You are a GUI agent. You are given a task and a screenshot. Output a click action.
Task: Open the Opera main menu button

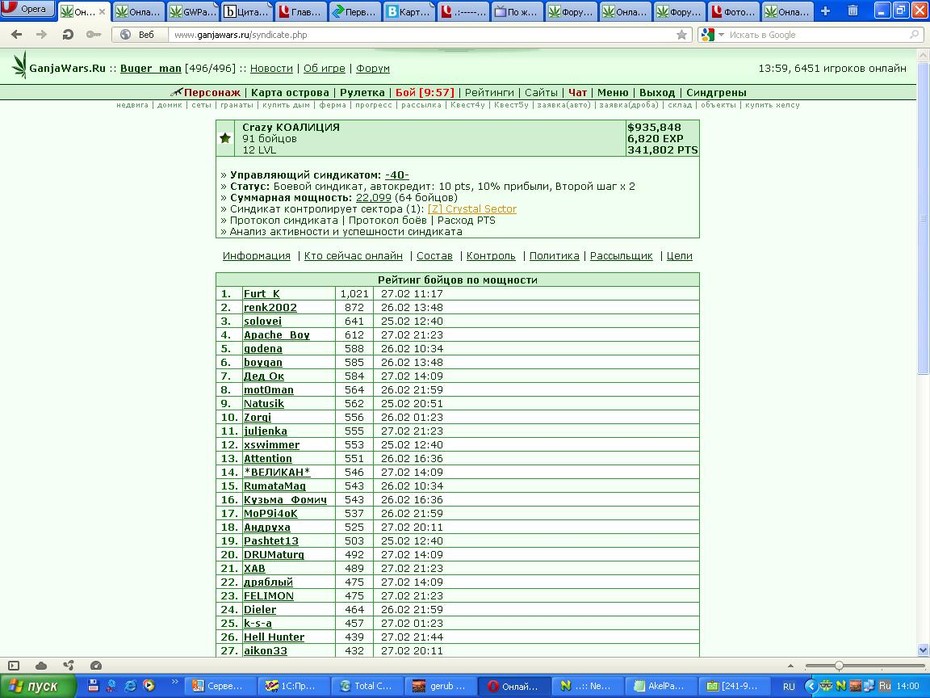coord(27,9)
